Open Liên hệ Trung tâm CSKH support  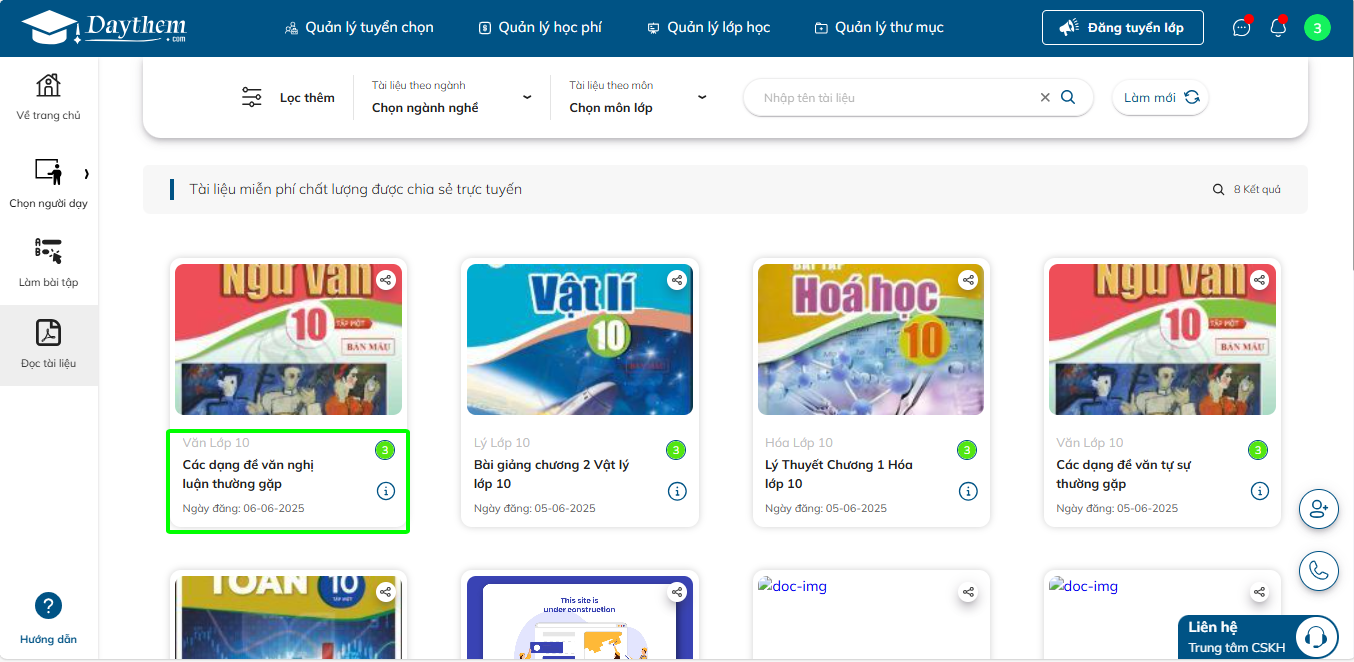coord(1258,637)
